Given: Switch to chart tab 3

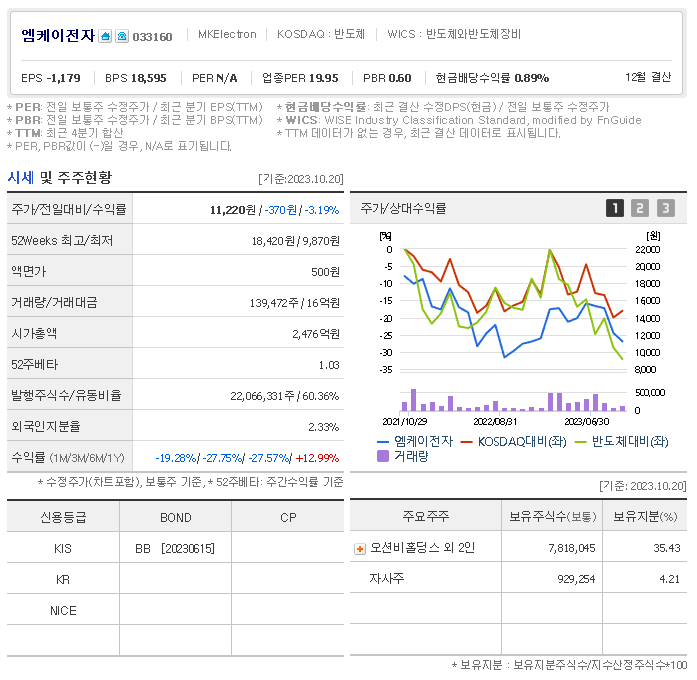Looking at the screenshot, I should (x=665, y=208).
